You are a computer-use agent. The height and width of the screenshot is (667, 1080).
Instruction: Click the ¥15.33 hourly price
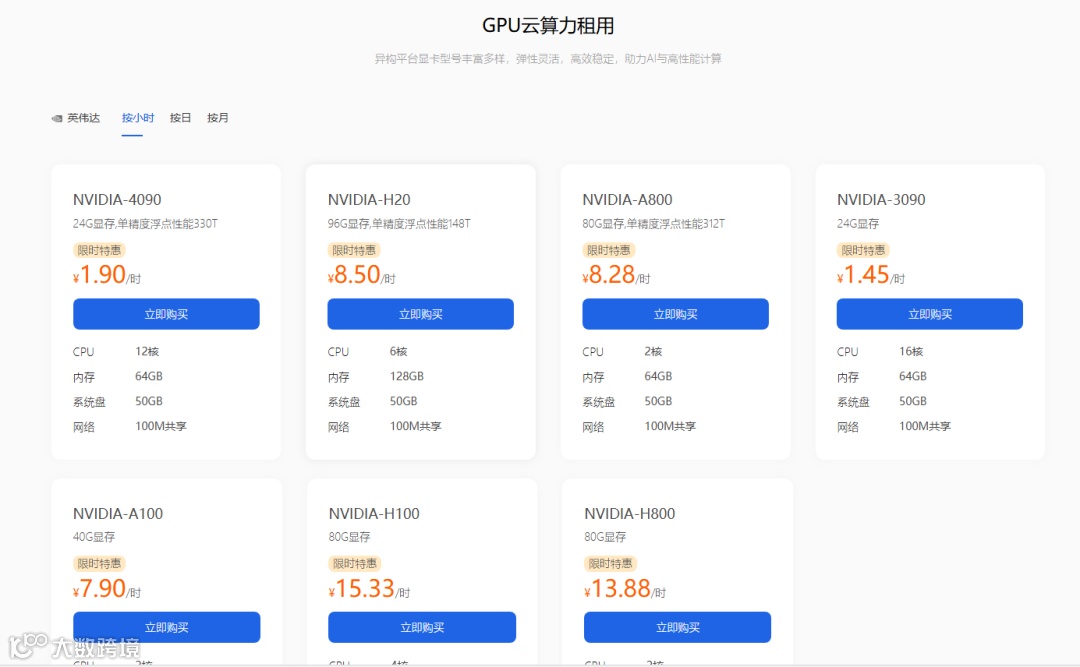(x=369, y=588)
